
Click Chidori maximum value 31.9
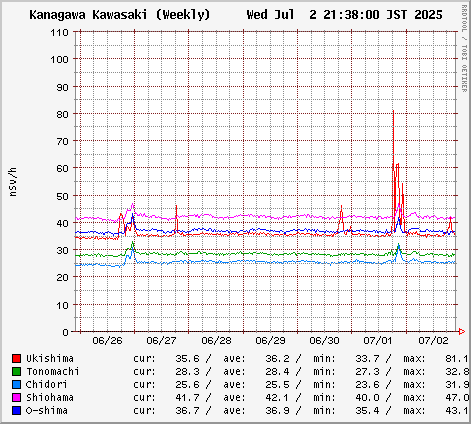(x=457, y=384)
